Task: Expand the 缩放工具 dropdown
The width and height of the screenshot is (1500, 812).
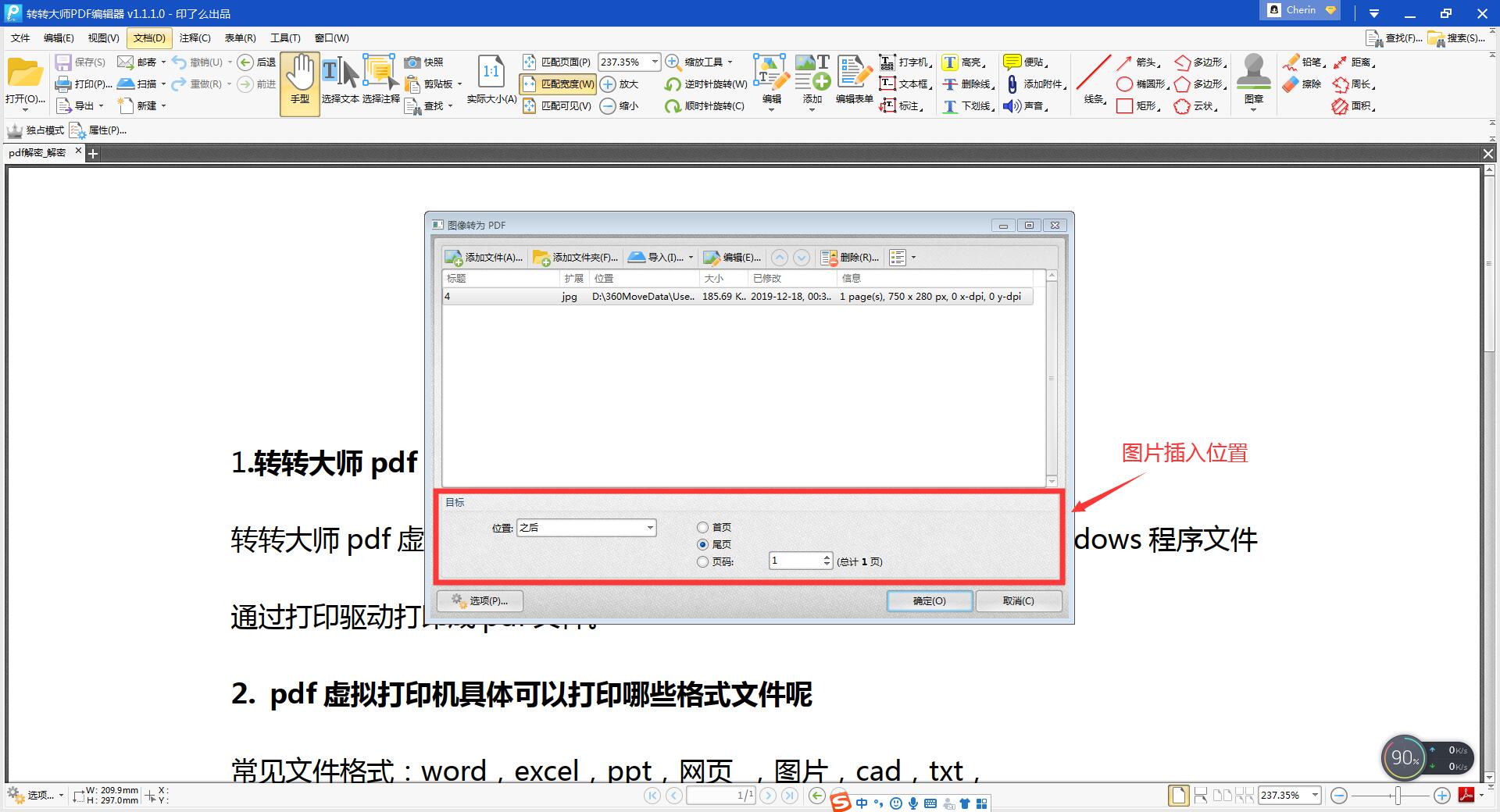Action: click(730, 62)
